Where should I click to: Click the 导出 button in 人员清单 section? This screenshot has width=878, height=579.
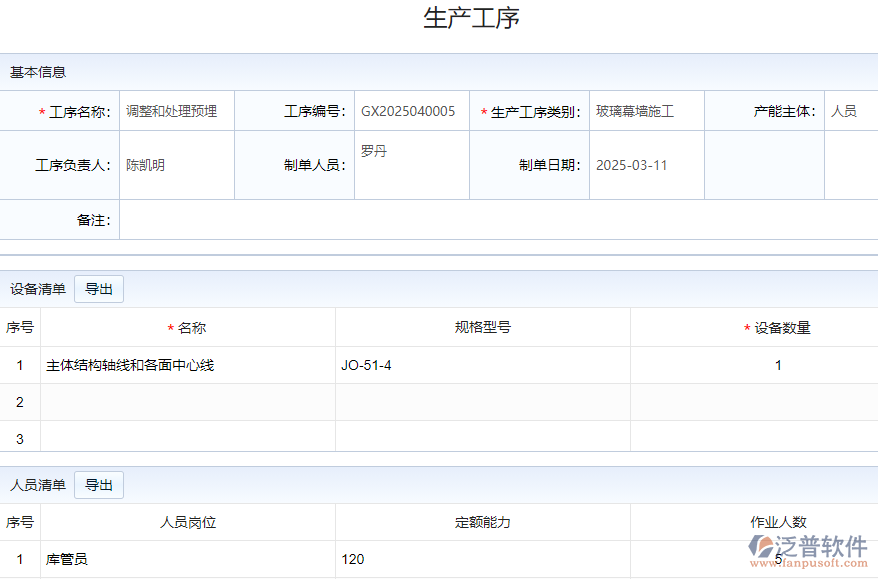pyautogui.click(x=98, y=484)
